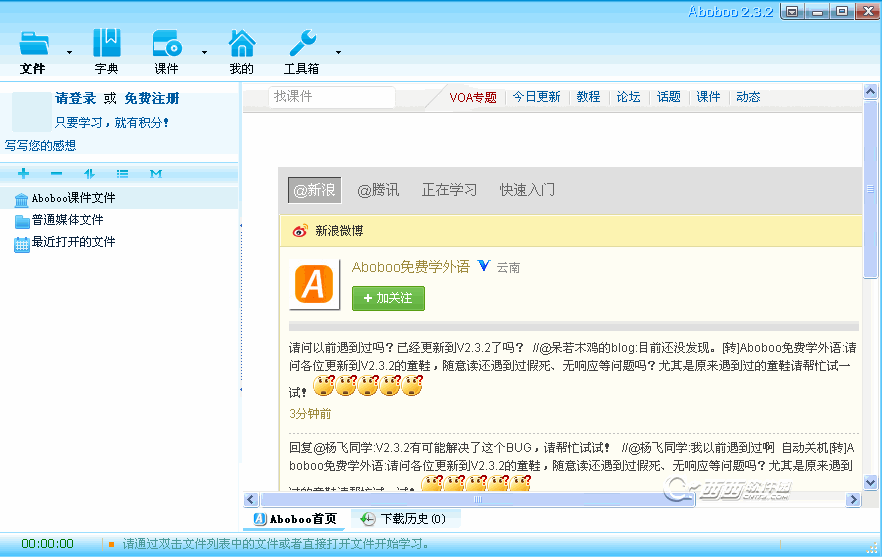Remove file with minus icon
The height and width of the screenshot is (557, 882).
tap(56, 173)
